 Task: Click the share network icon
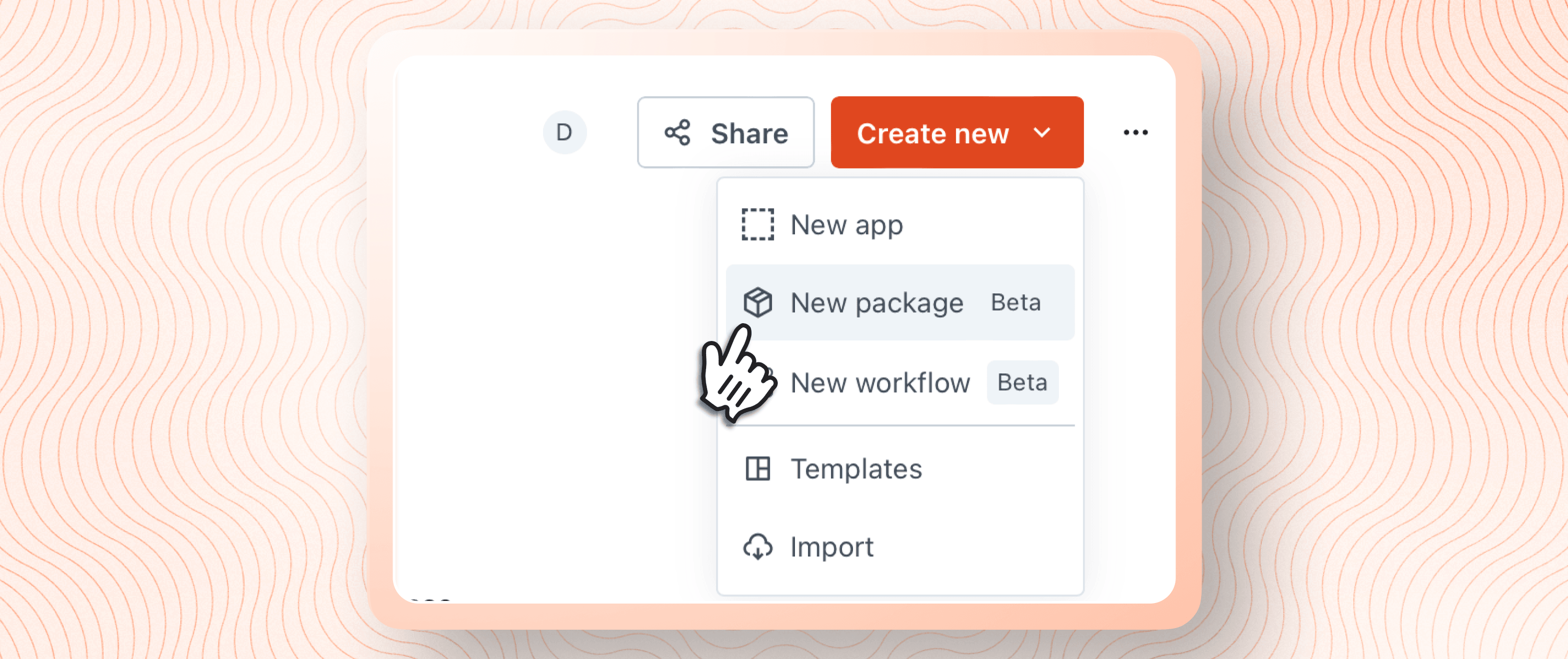tap(677, 132)
